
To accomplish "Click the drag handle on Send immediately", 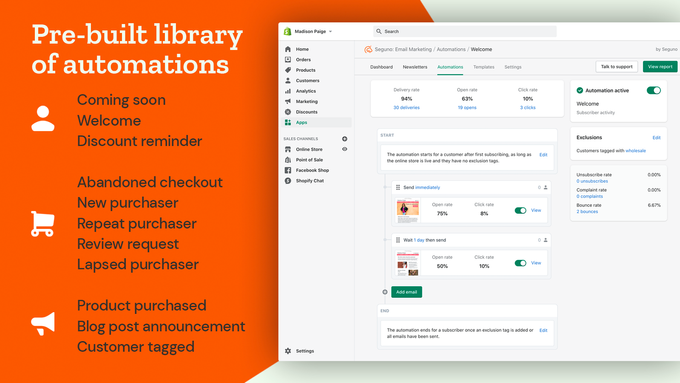I will click(x=398, y=187).
